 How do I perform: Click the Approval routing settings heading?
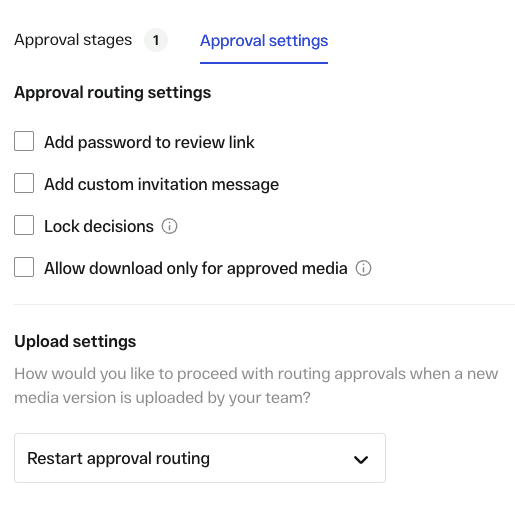(113, 92)
